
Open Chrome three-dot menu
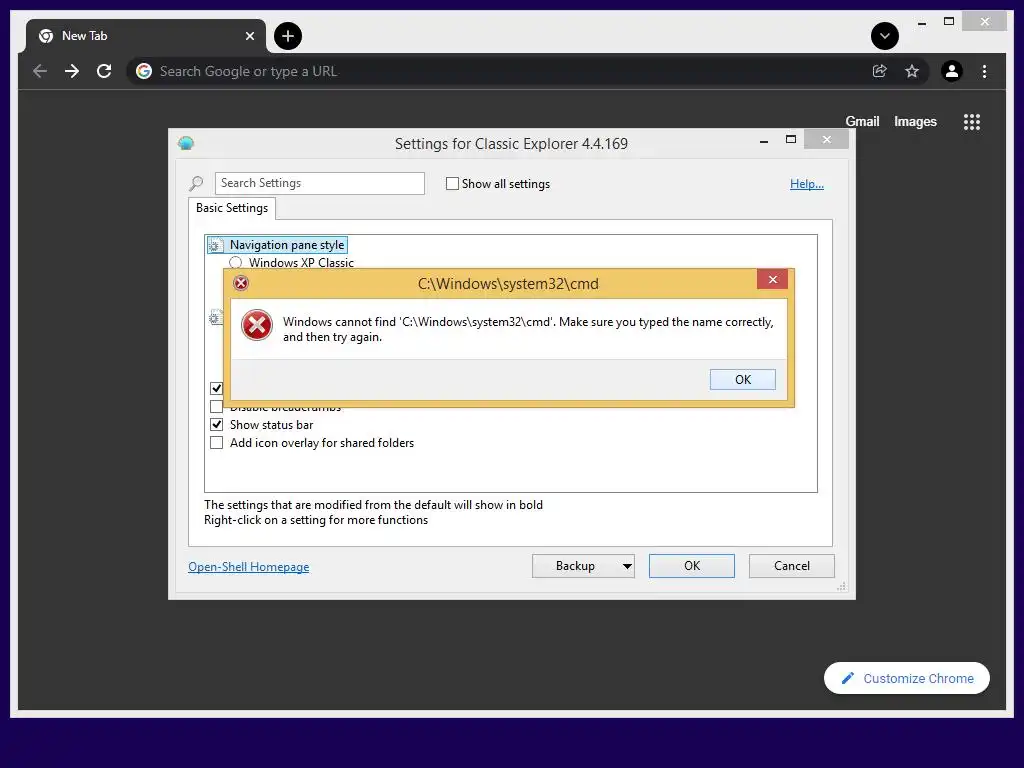tap(984, 71)
